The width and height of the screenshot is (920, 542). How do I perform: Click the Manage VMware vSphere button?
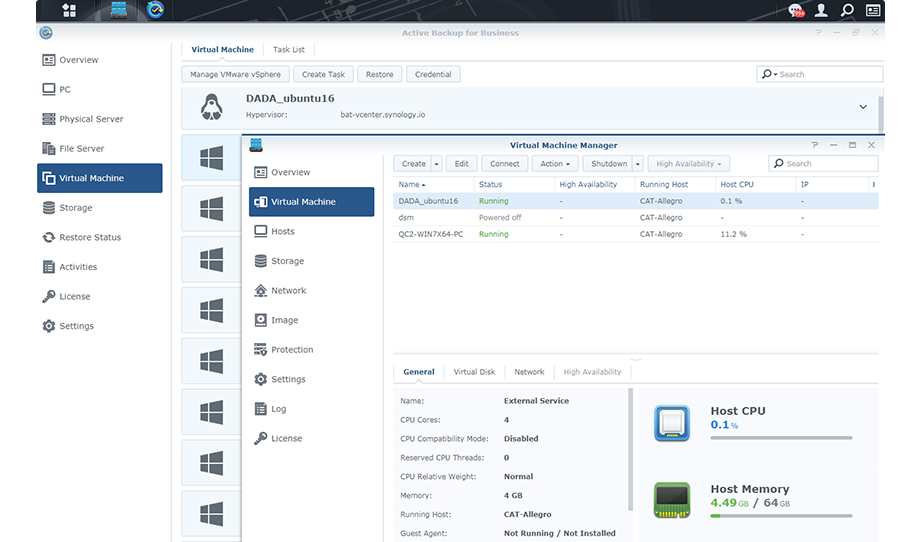point(235,74)
